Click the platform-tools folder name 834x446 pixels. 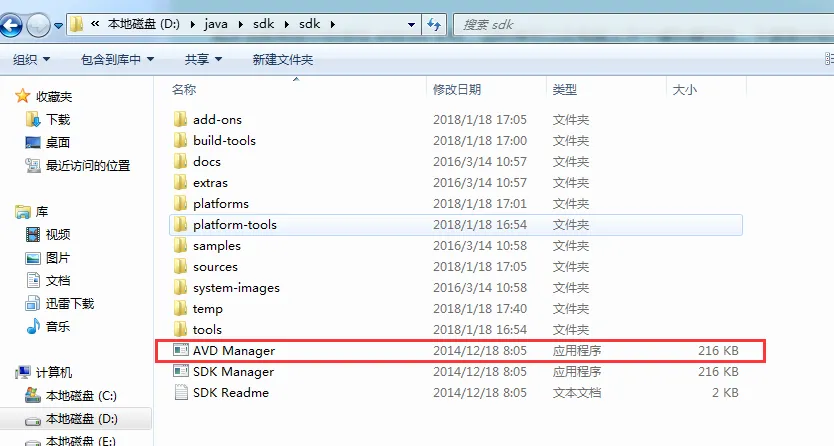235,225
